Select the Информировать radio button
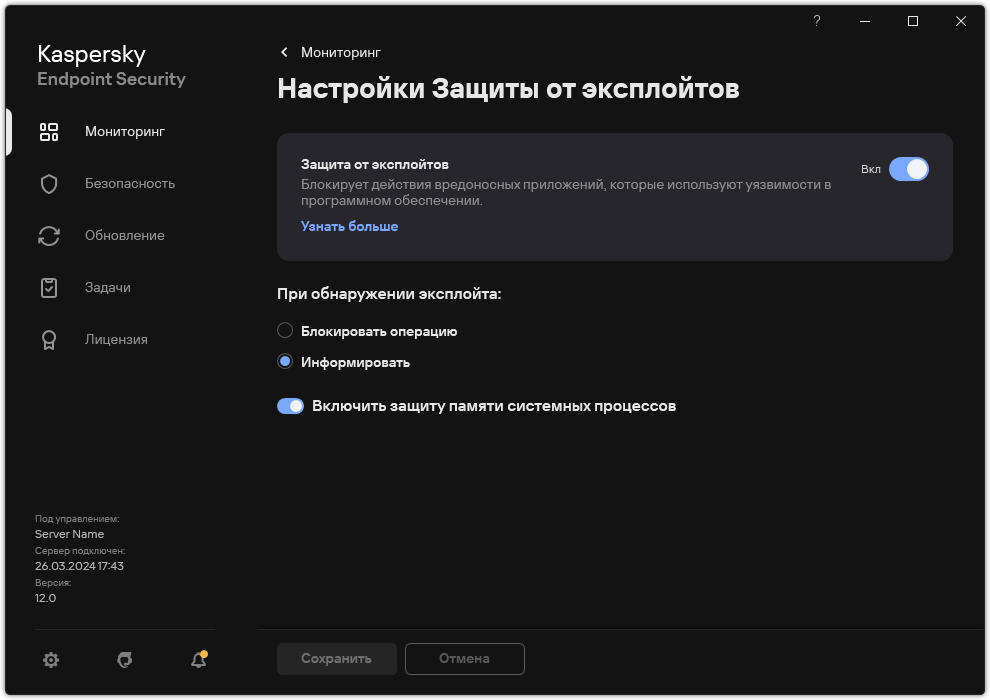Screen dimensions: 990x700 coord(285,362)
